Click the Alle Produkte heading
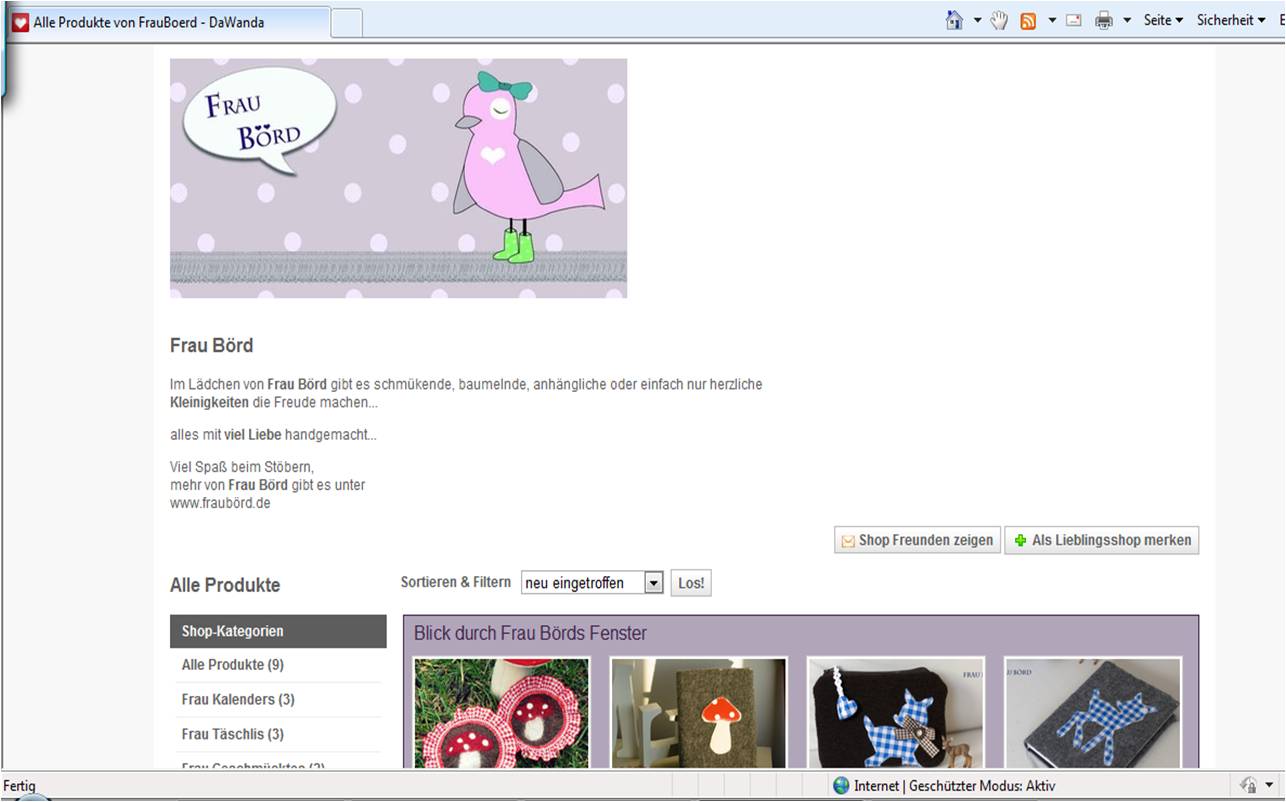The height and width of the screenshot is (802, 1286). tap(225, 585)
